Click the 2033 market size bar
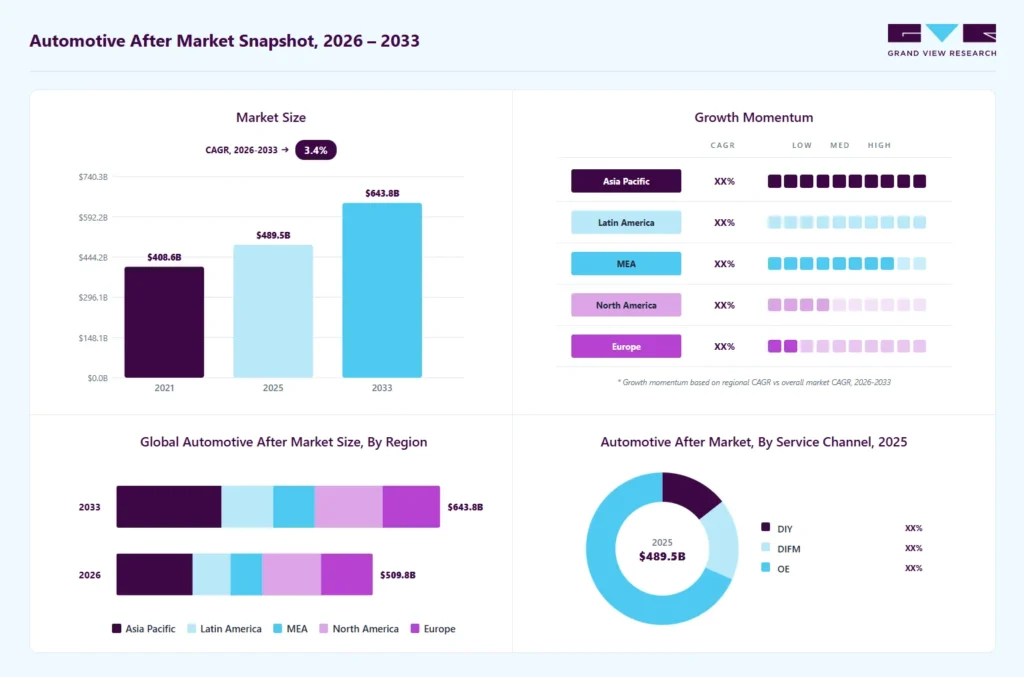The image size is (1024, 677). pos(382,291)
